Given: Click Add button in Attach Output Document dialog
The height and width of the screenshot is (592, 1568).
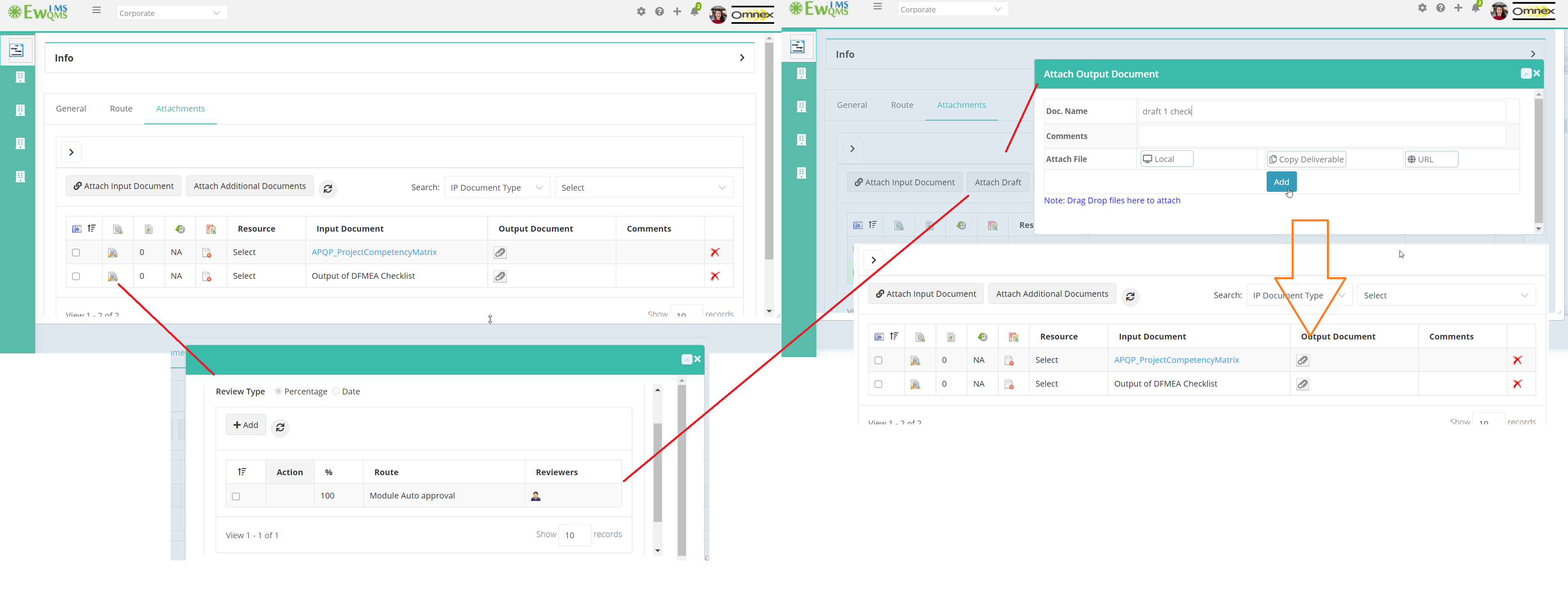Looking at the screenshot, I should pos(1281,182).
